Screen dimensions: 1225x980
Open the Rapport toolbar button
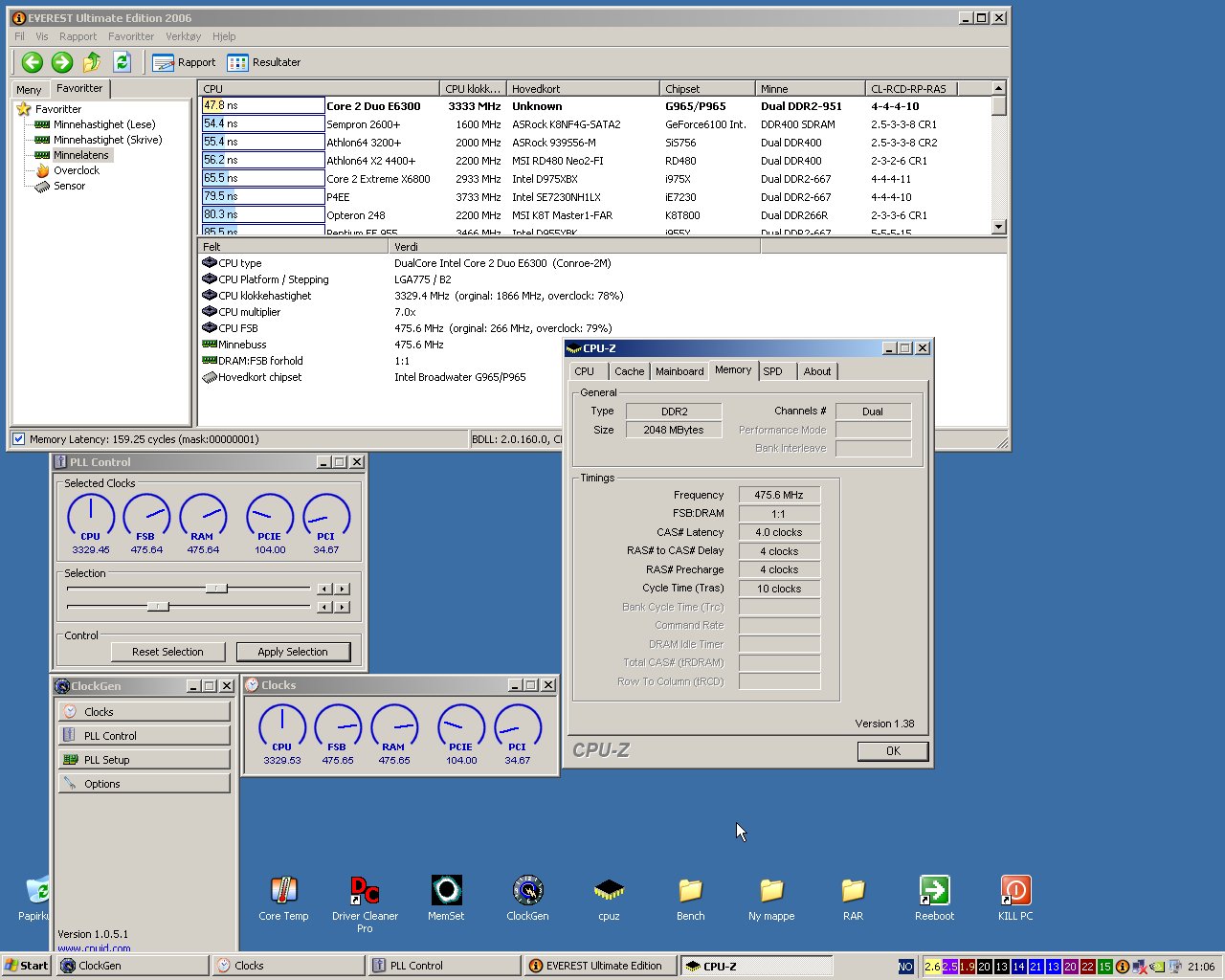184,62
